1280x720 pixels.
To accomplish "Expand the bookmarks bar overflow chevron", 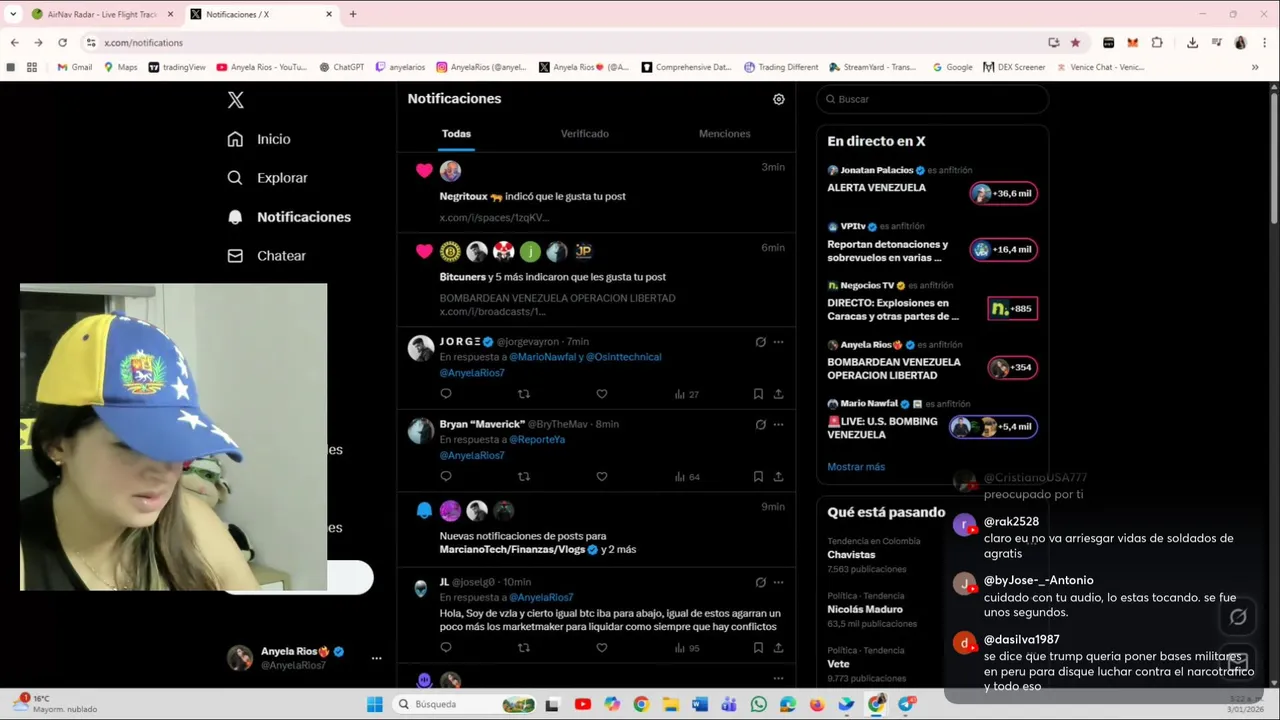I will click(x=1255, y=67).
